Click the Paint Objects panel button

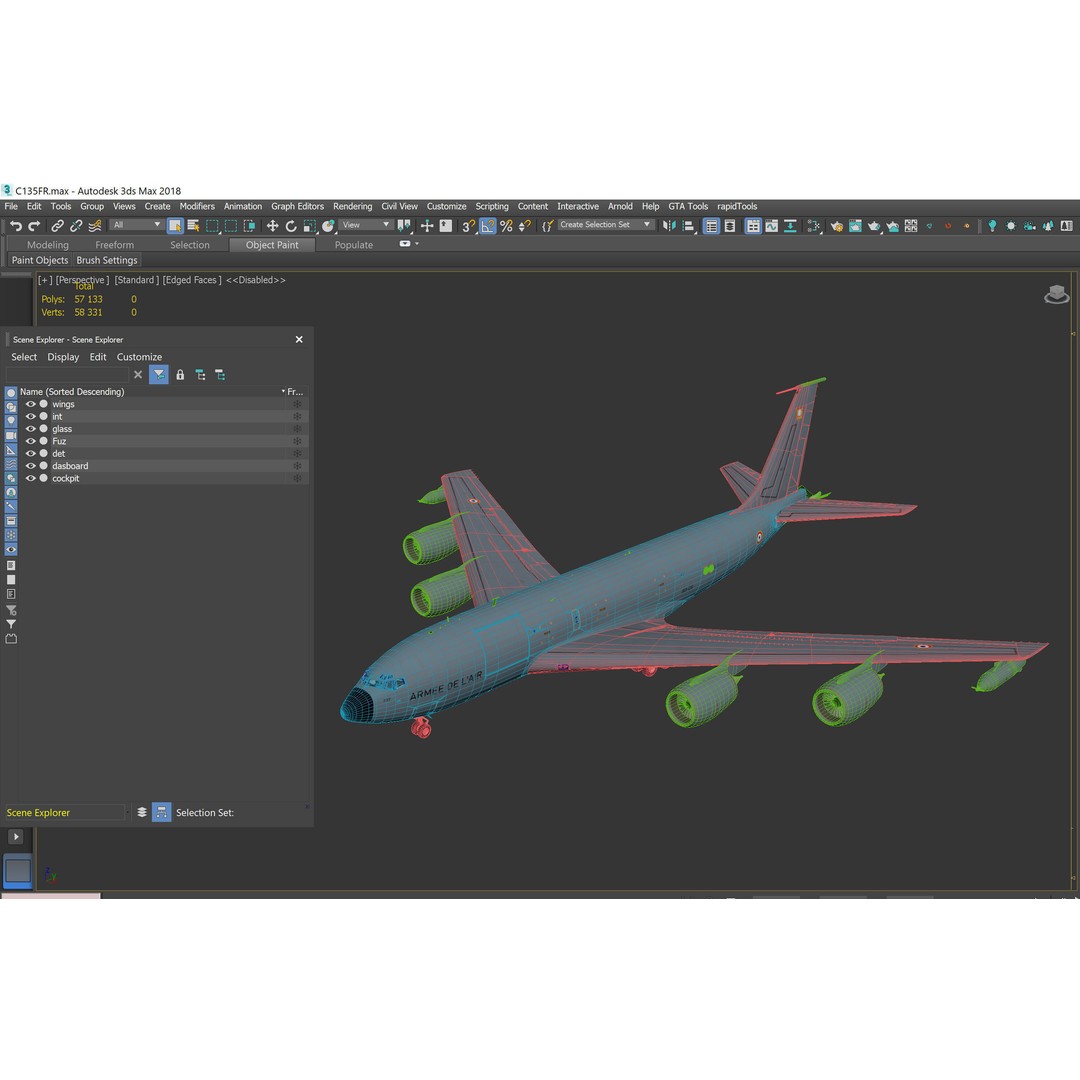click(x=39, y=260)
